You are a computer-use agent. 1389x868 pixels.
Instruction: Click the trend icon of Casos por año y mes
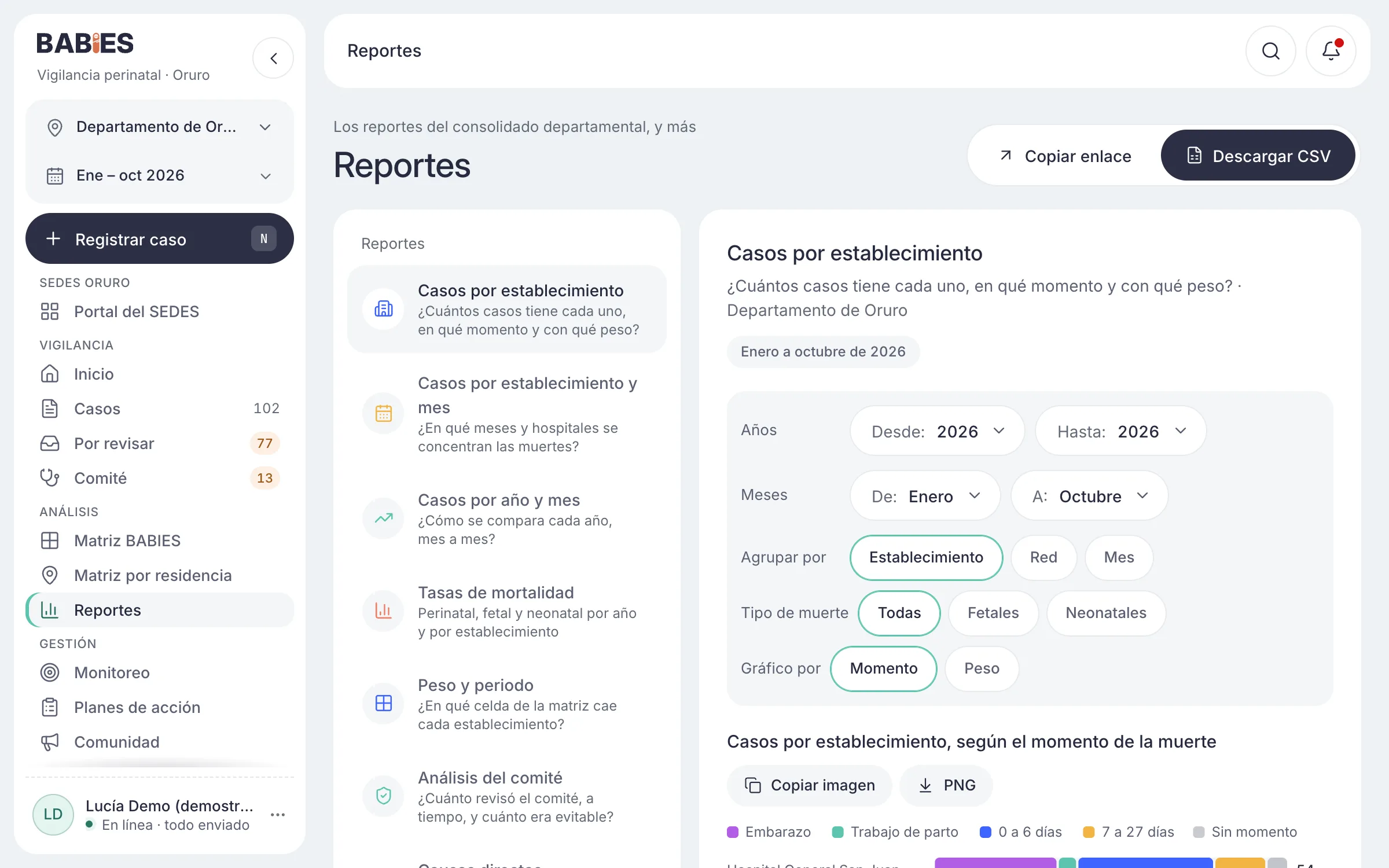[x=383, y=518]
